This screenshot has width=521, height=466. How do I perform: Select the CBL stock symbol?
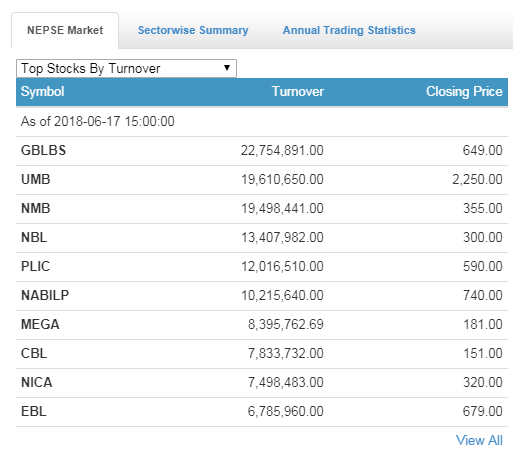[x=34, y=353]
